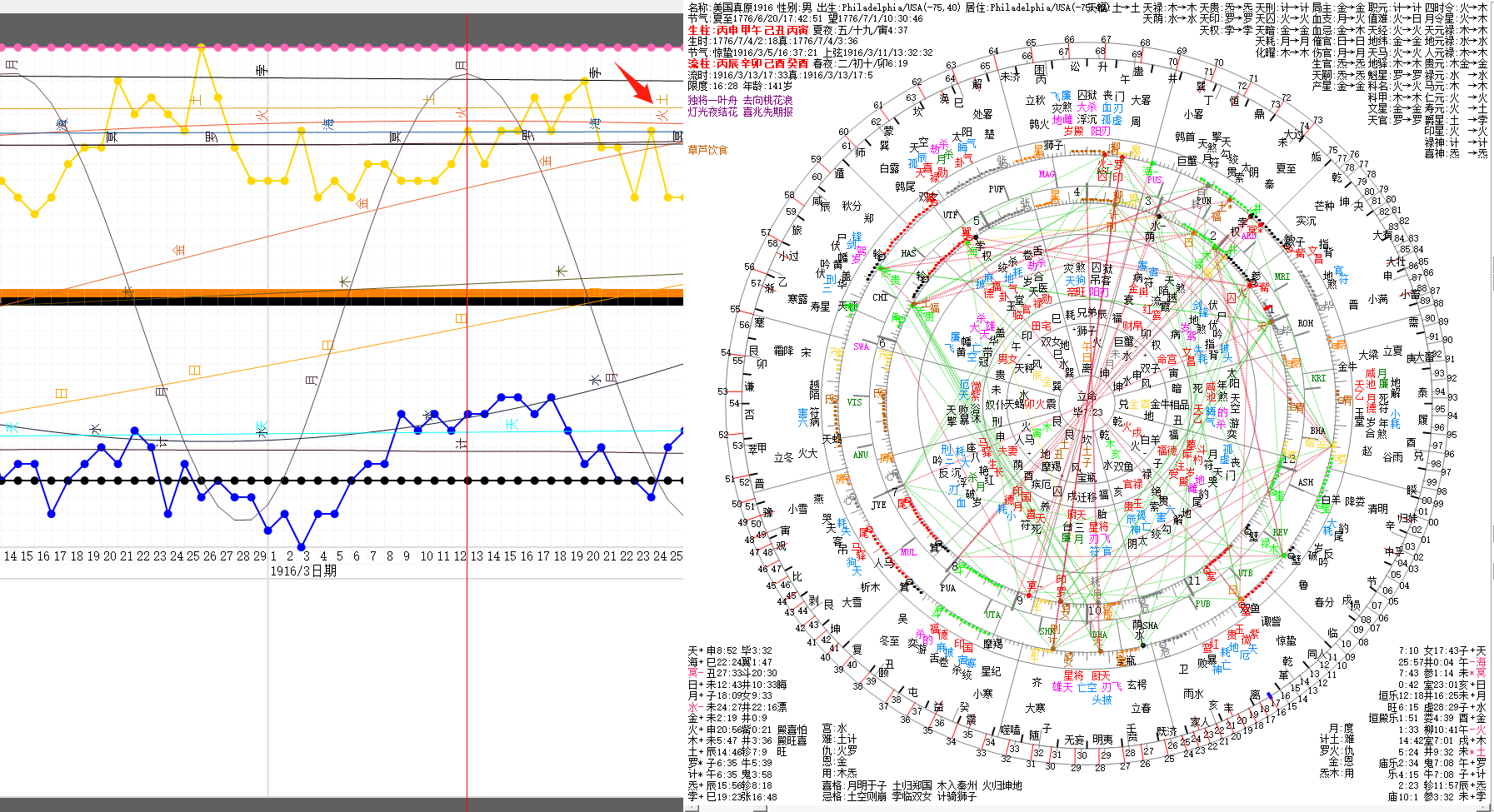Click the 1916/3日期 axis label
1494x812 pixels.
coord(303,571)
